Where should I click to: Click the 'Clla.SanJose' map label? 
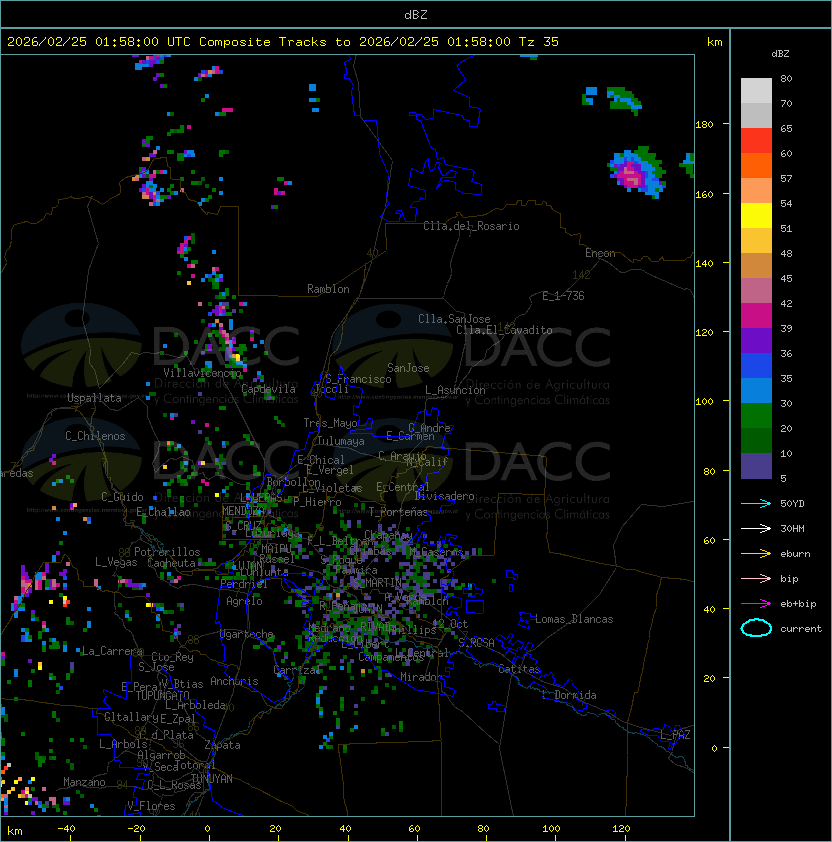[x=454, y=319]
